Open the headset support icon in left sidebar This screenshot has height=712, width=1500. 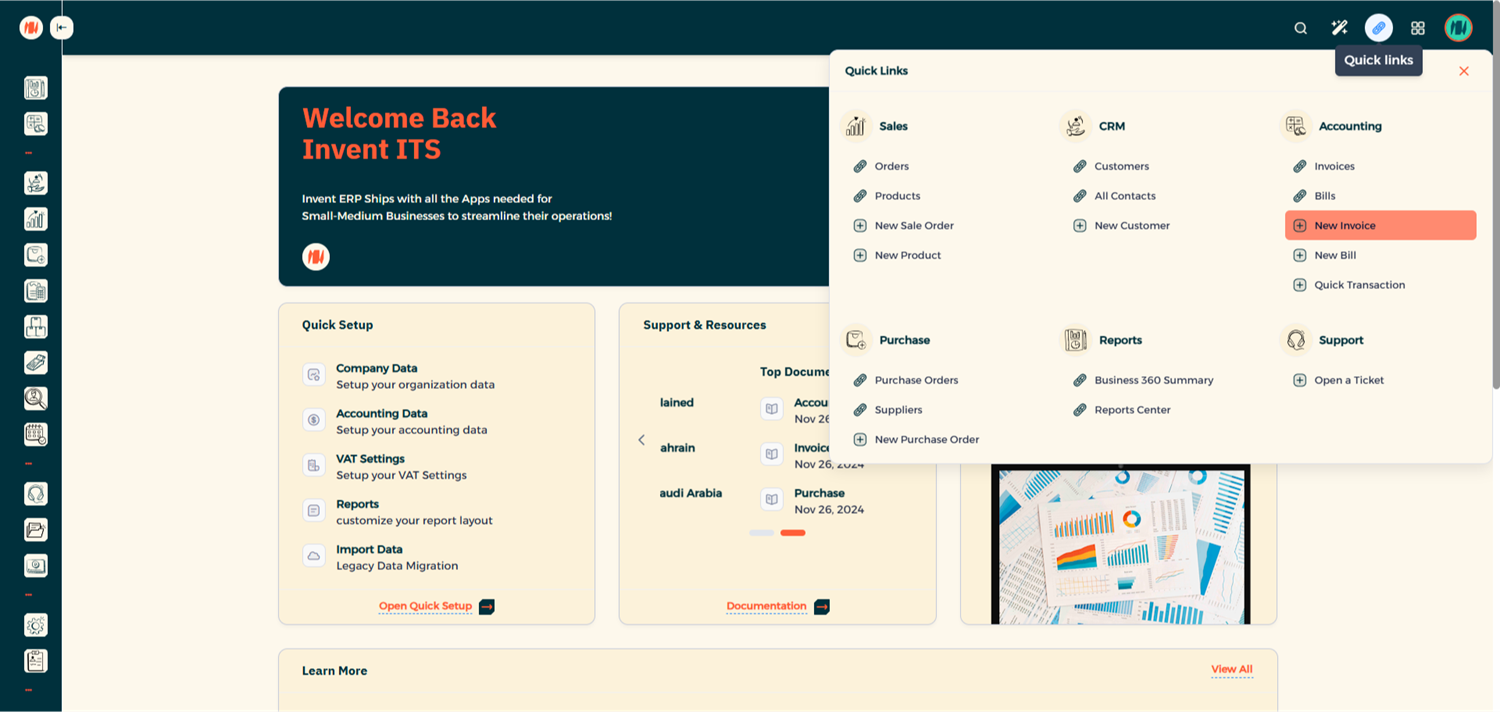coord(36,494)
